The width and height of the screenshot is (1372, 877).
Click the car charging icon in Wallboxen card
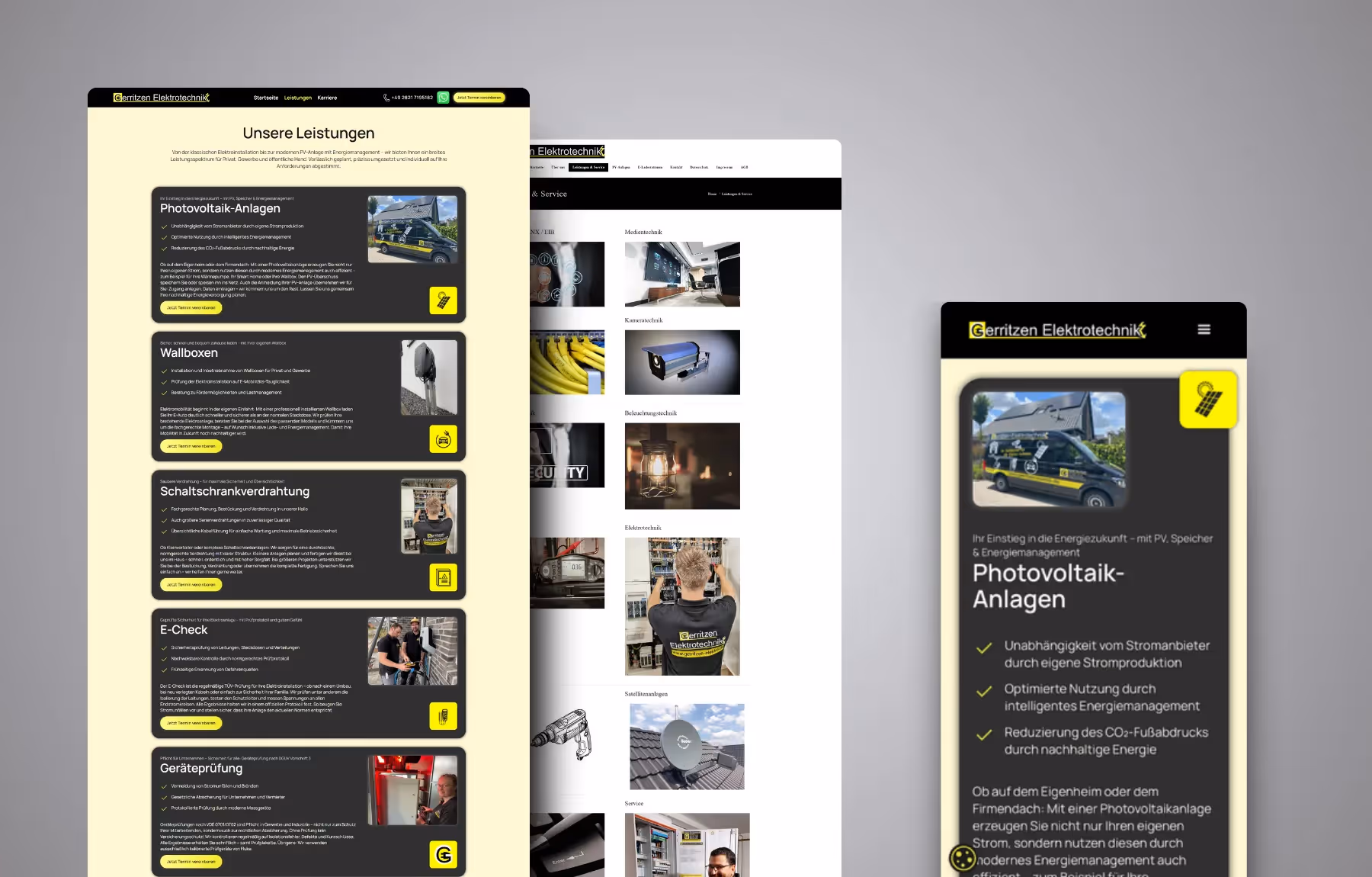pyautogui.click(x=443, y=439)
